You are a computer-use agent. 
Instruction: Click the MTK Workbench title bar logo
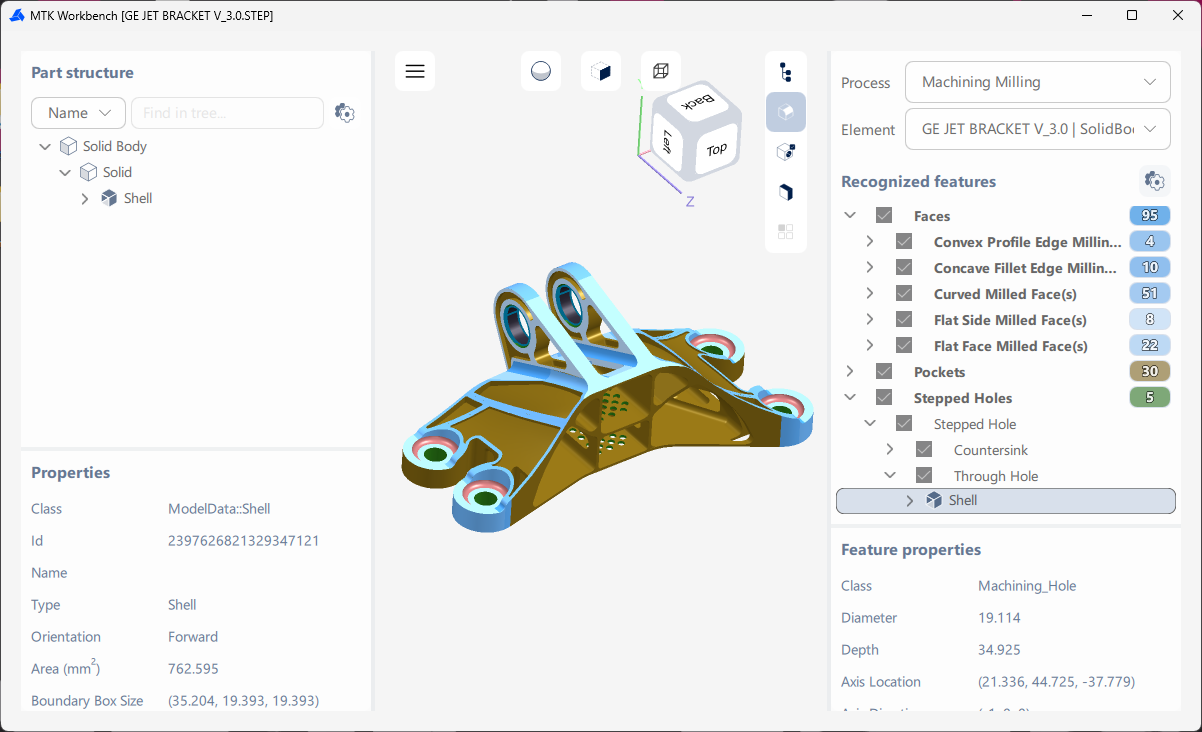(17, 15)
